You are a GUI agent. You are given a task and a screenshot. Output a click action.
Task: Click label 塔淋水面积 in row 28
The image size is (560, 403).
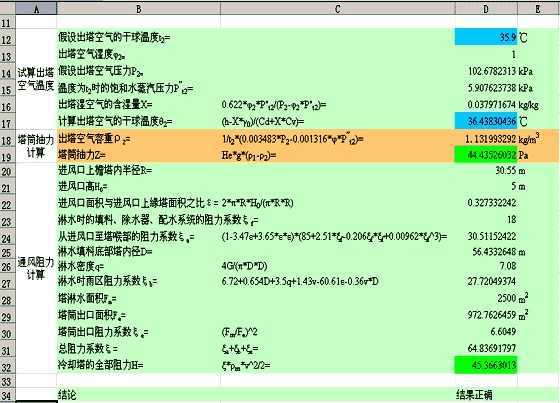click(87, 298)
